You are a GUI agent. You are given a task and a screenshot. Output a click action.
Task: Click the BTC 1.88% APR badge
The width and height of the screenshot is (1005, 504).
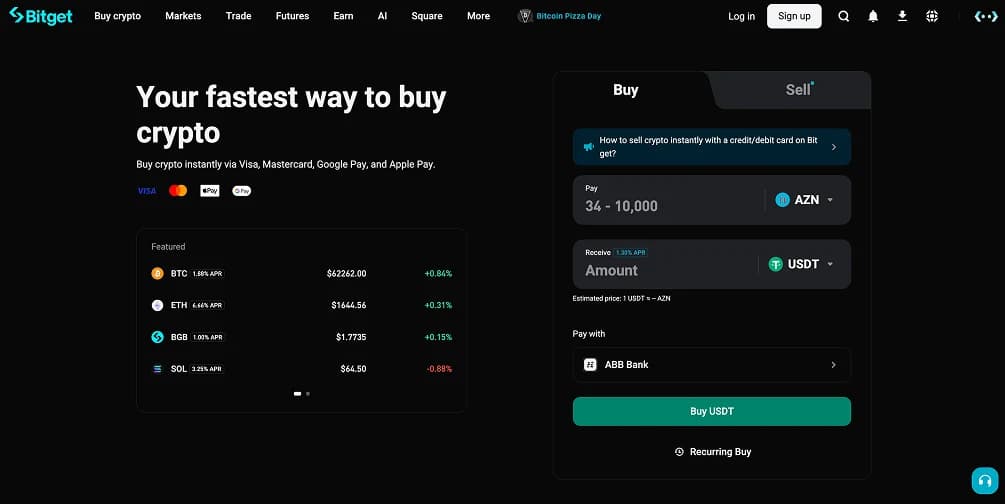click(208, 274)
